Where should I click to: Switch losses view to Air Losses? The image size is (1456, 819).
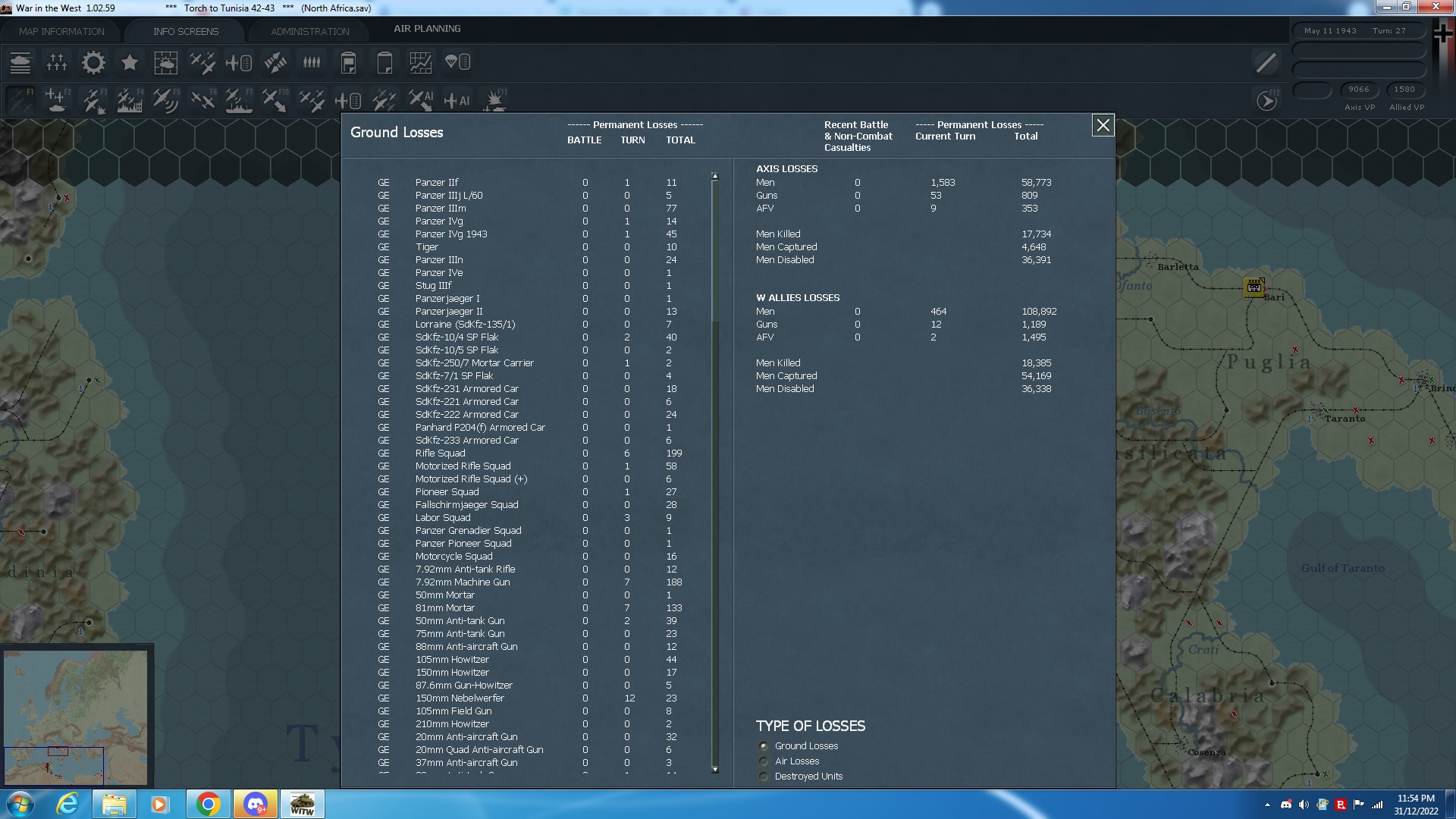tap(763, 761)
